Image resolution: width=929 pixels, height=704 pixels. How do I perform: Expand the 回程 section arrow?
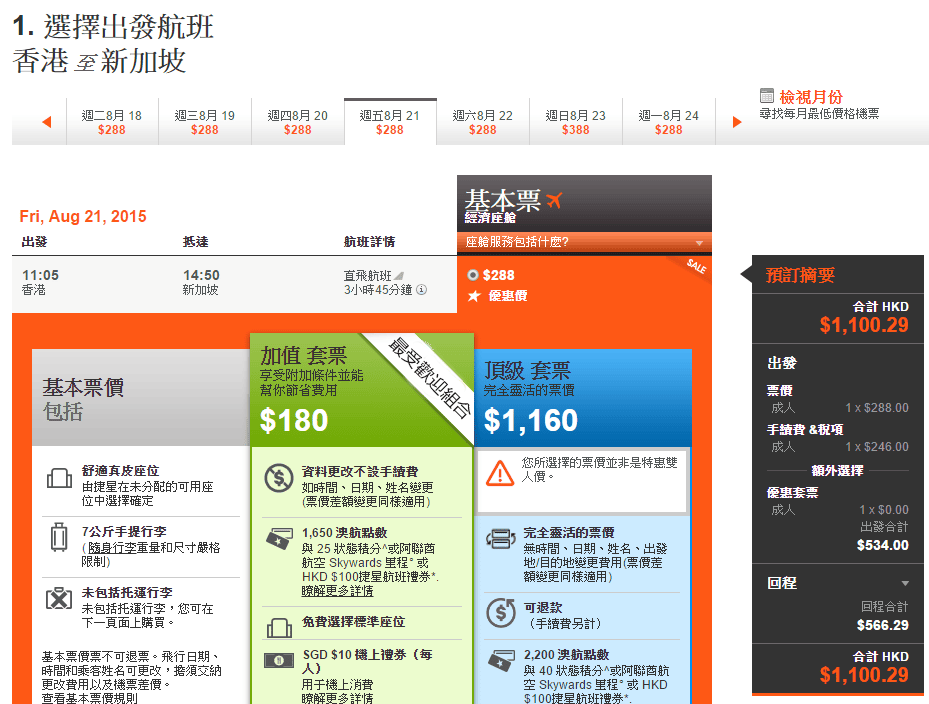(x=905, y=583)
